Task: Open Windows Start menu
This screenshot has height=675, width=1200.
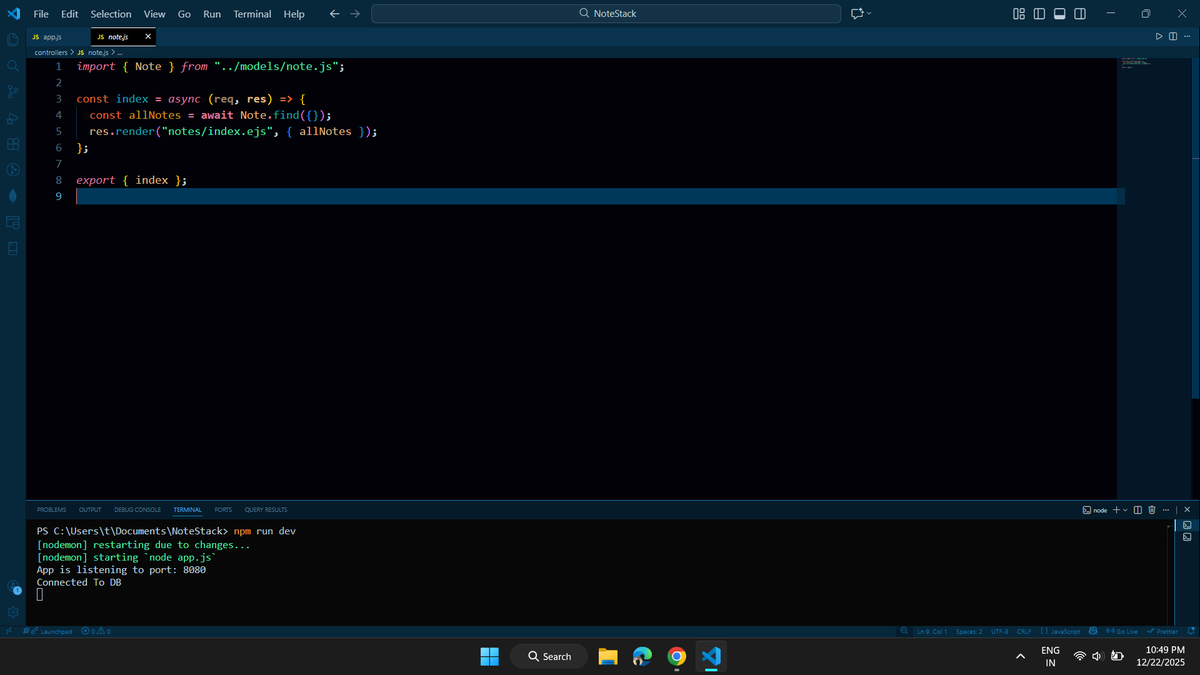Action: coord(489,656)
